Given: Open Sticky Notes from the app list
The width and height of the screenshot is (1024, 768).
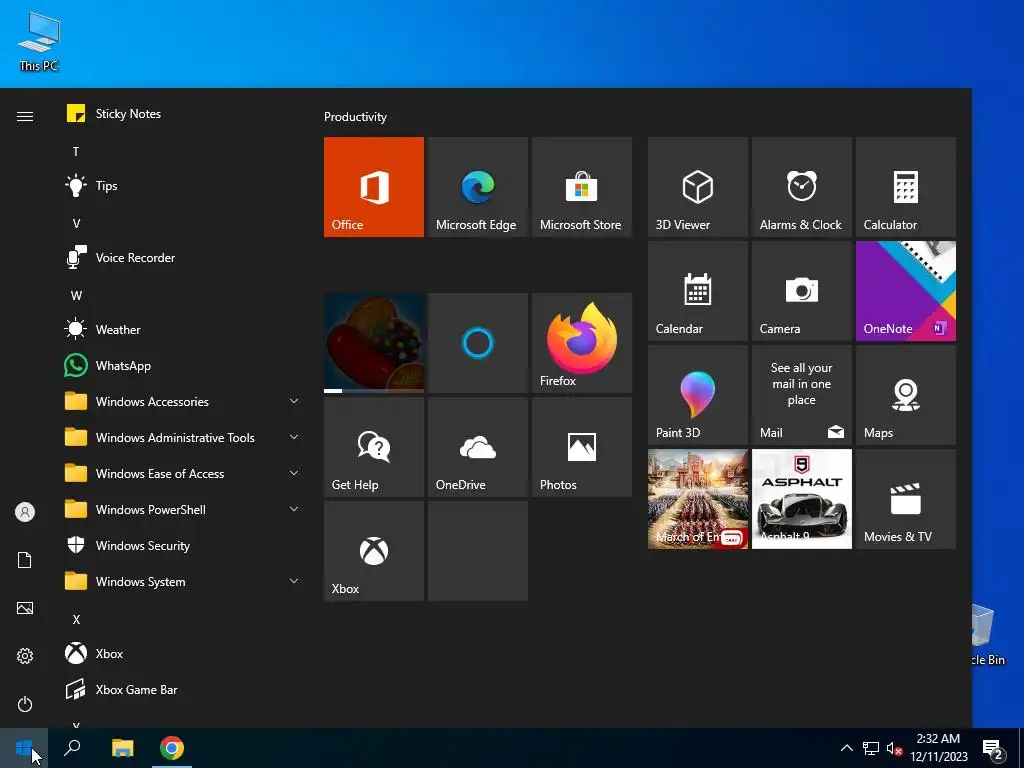Looking at the screenshot, I should (182, 114).
